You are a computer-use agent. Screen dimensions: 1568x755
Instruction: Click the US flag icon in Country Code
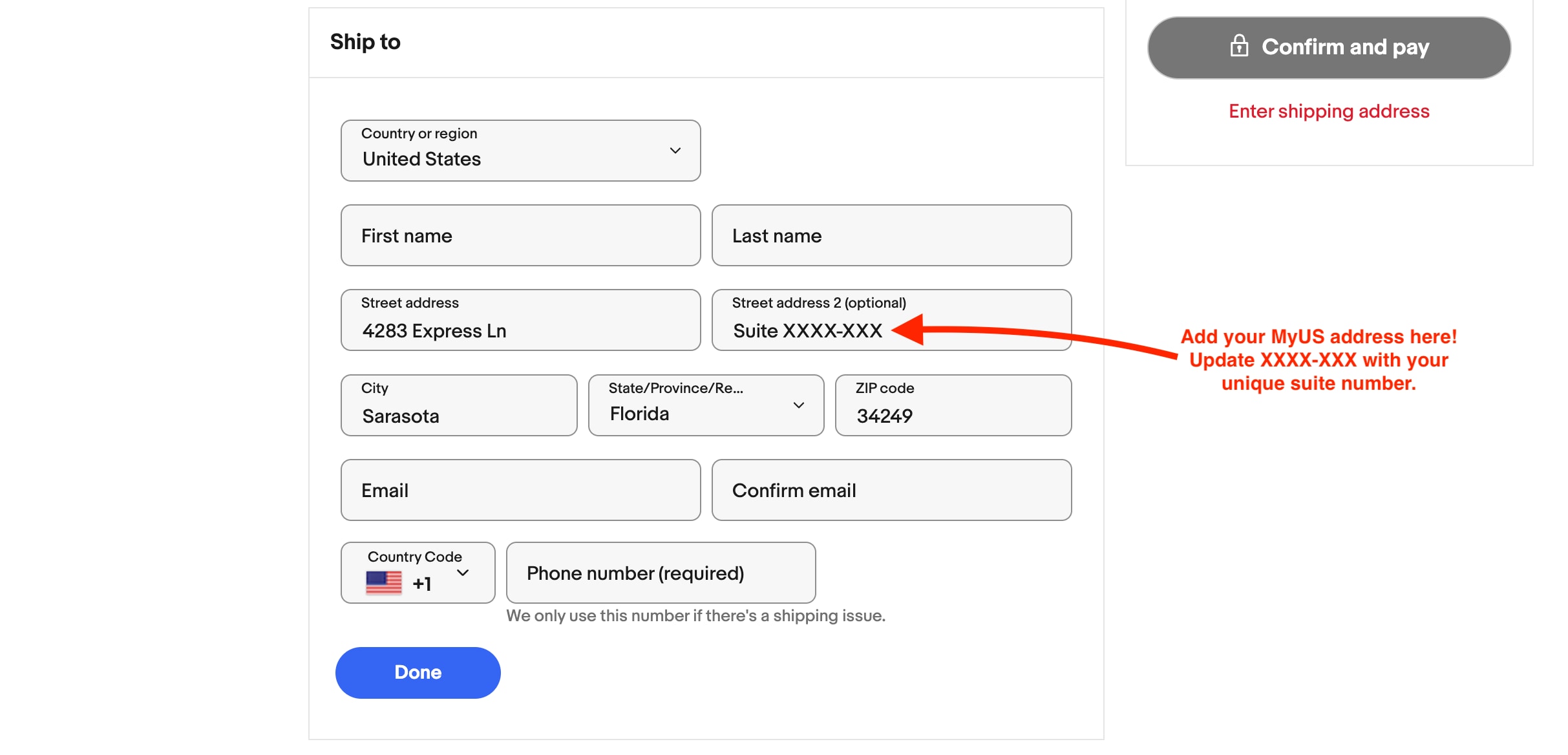pyautogui.click(x=384, y=583)
